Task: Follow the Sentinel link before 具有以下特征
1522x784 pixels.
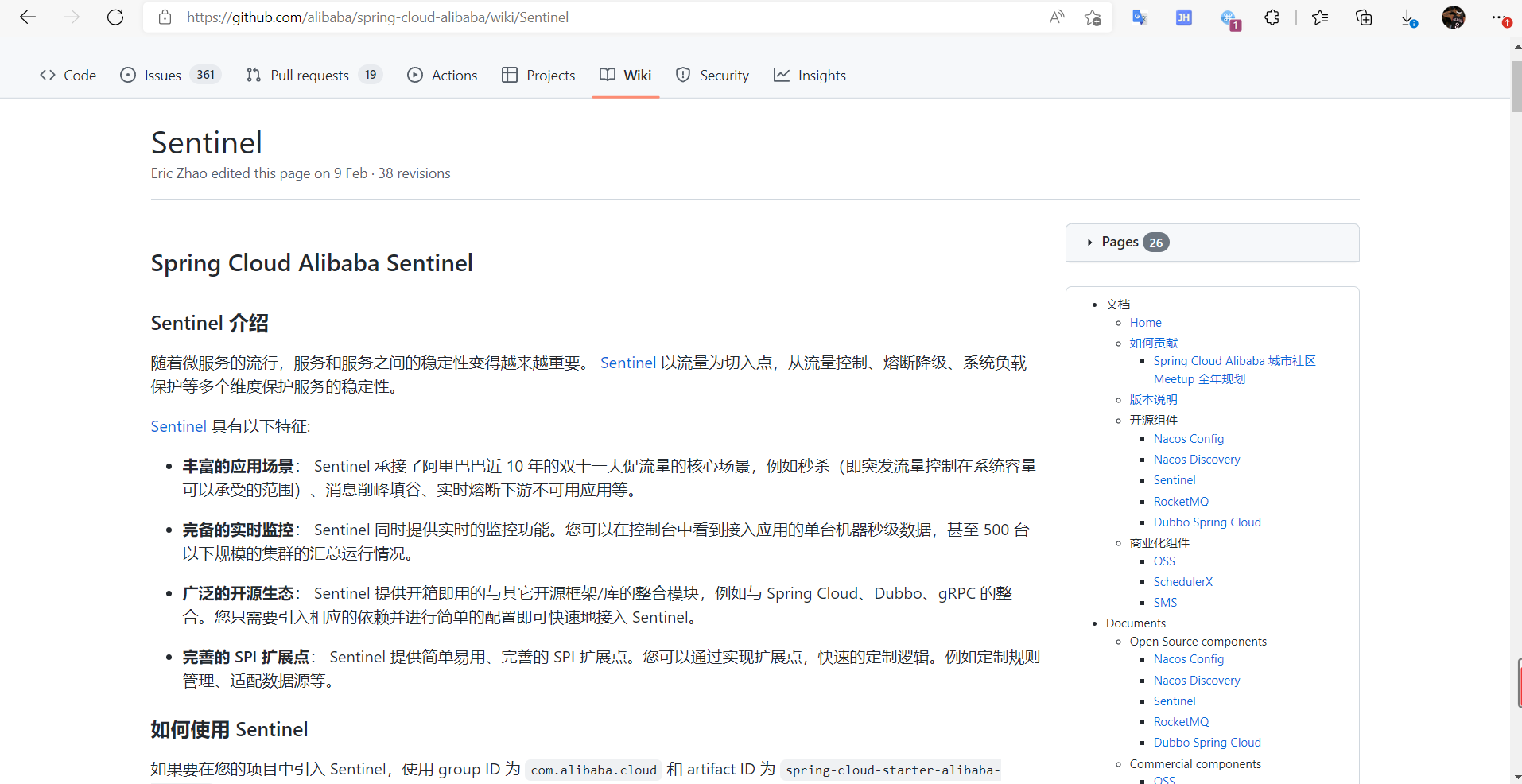Action: [x=179, y=426]
